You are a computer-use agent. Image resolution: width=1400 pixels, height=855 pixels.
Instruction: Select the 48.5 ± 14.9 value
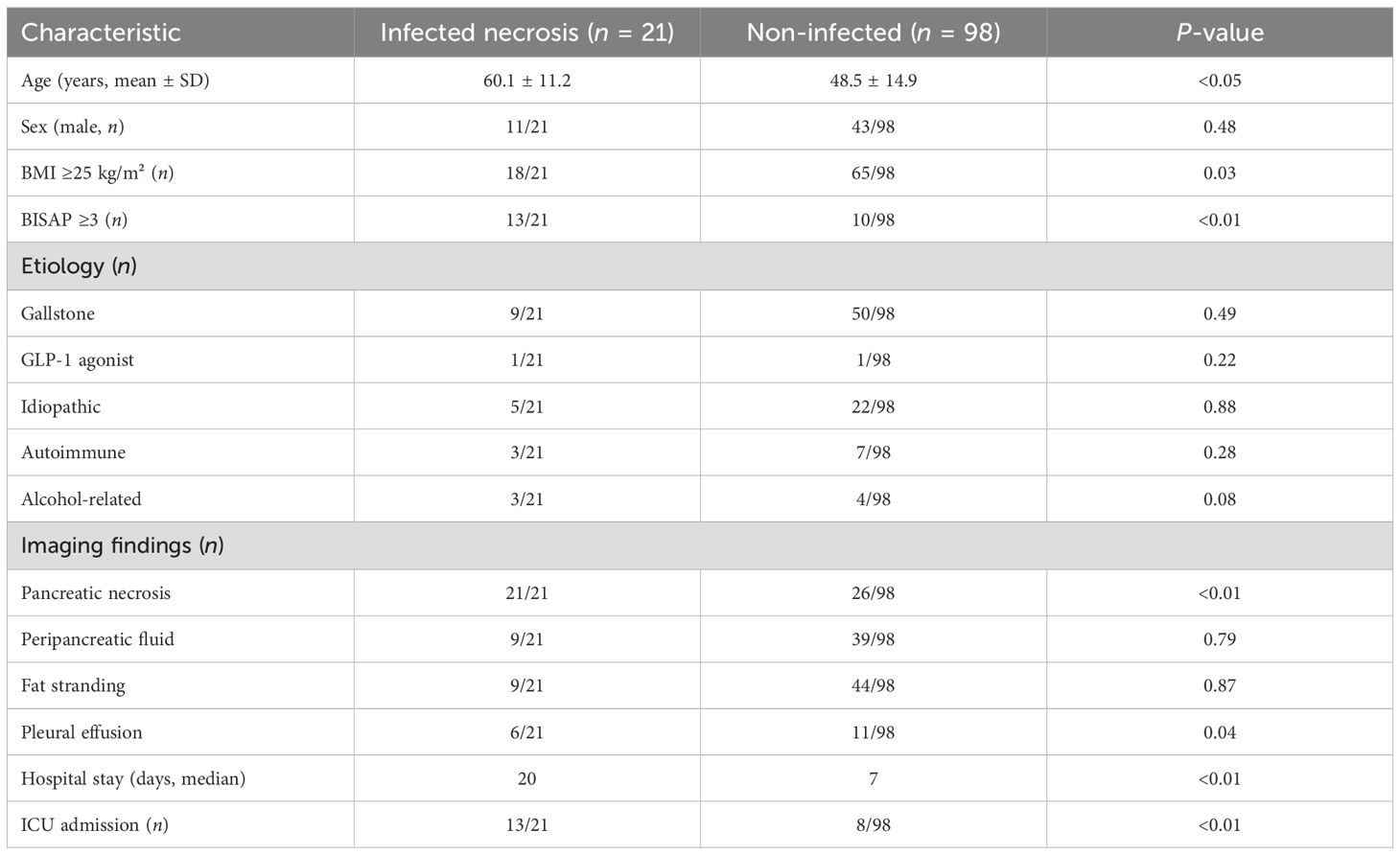coord(873,81)
